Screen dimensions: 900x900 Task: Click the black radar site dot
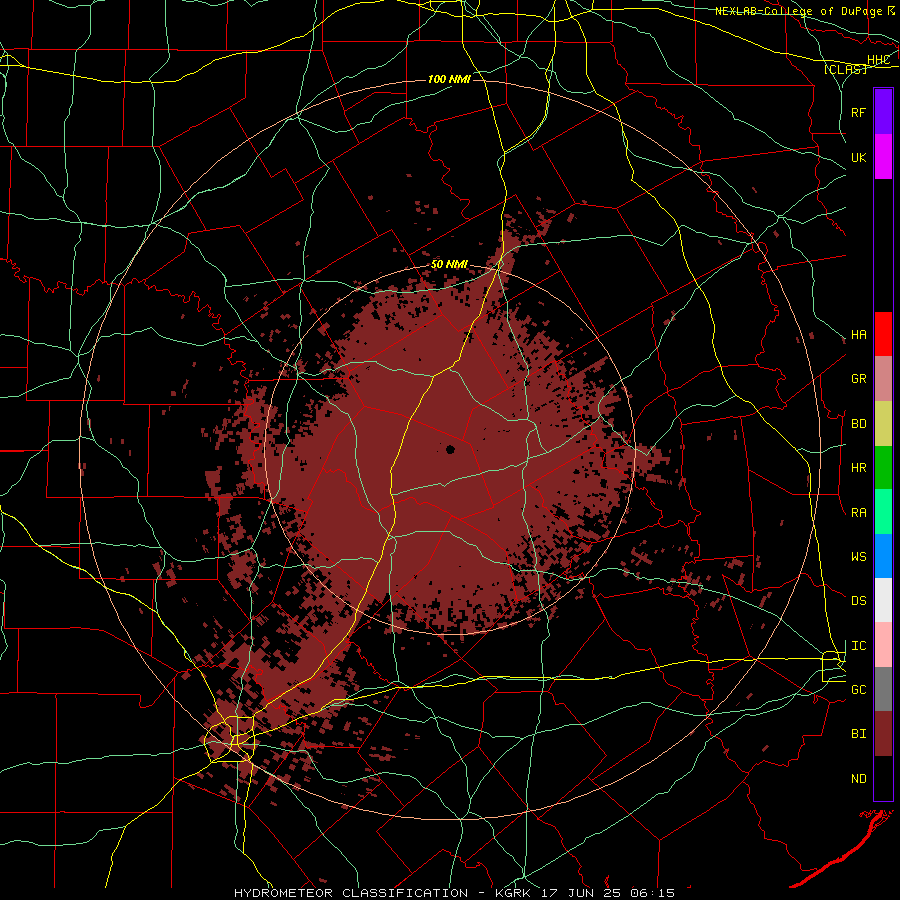451,449
